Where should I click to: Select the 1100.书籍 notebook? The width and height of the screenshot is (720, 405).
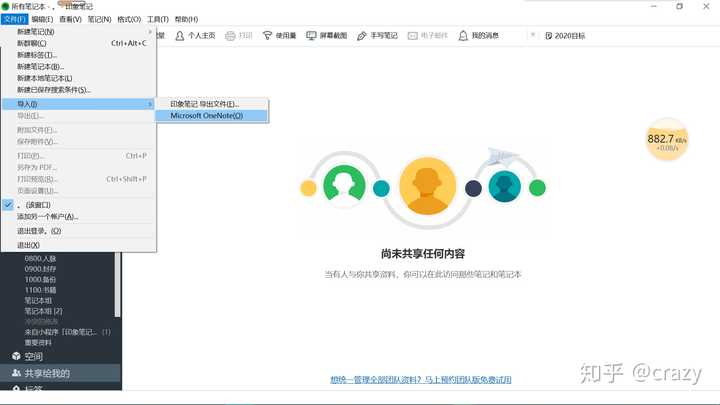pos(42,288)
